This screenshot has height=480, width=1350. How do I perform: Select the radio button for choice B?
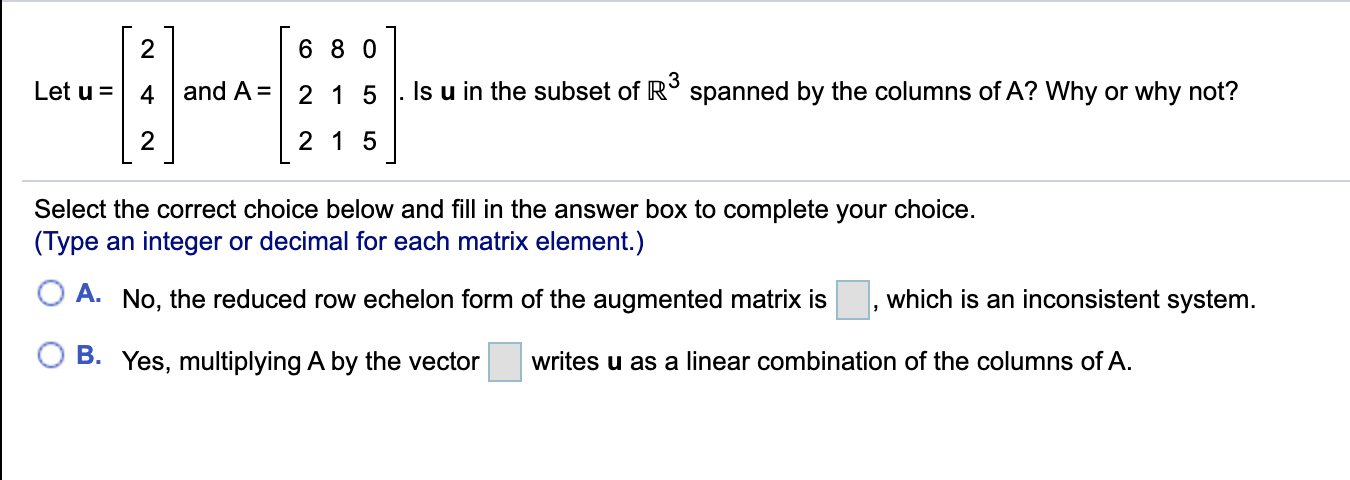[x=51, y=355]
